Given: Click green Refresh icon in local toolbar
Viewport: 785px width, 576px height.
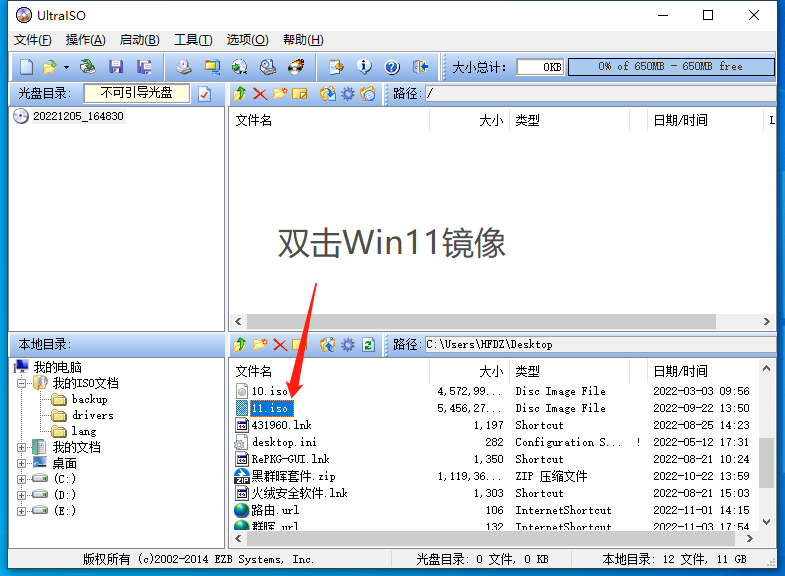Looking at the screenshot, I should 368,344.
